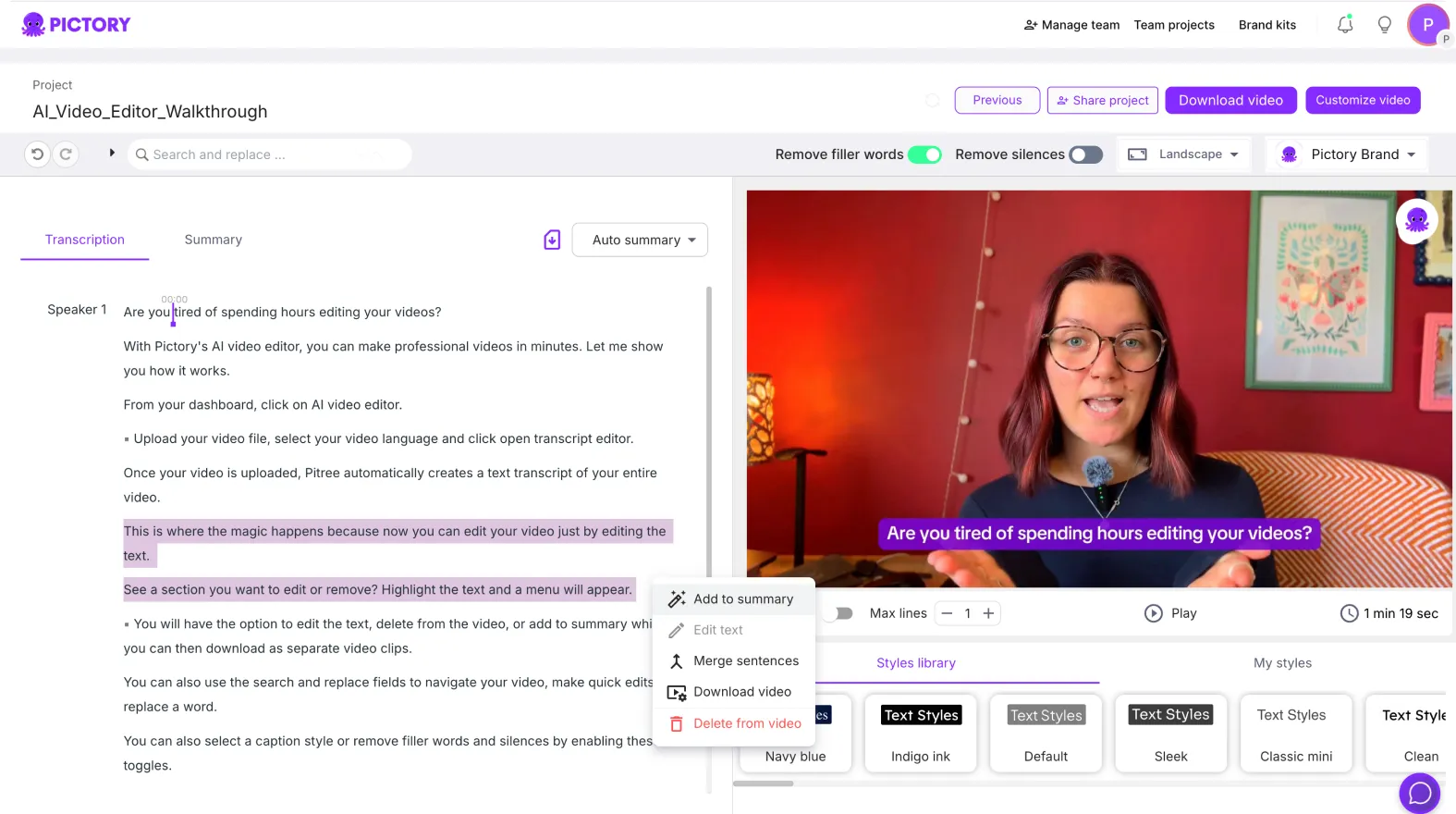Screen dimensions: 1456x814
Task: Open the Auto summary dropdown
Action: click(x=640, y=240)
